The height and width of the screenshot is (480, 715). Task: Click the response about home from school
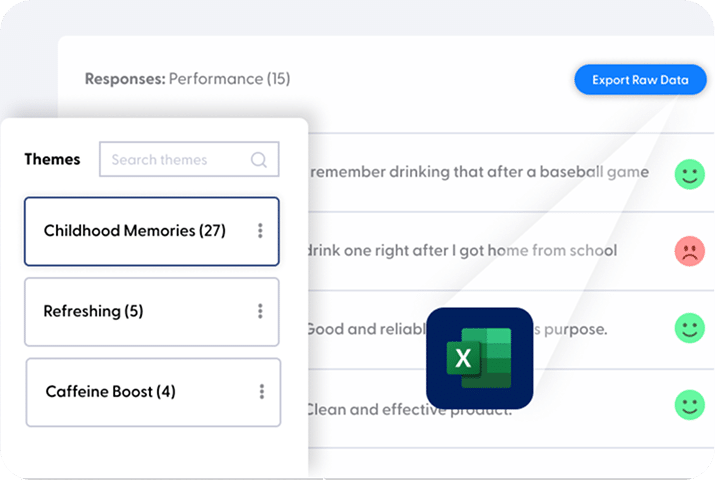pos(461,250)
